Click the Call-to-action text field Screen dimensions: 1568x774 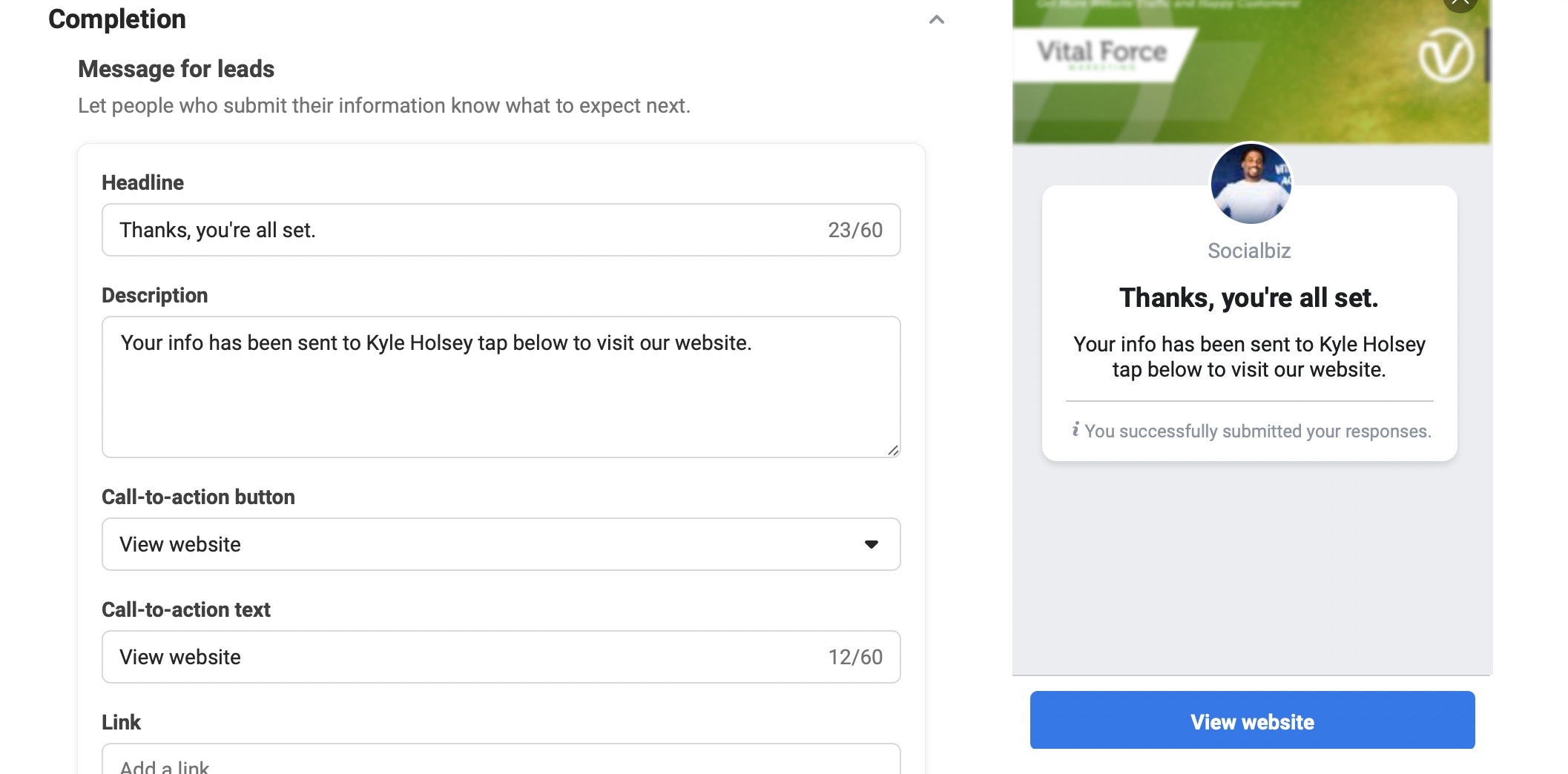point(501,657)
